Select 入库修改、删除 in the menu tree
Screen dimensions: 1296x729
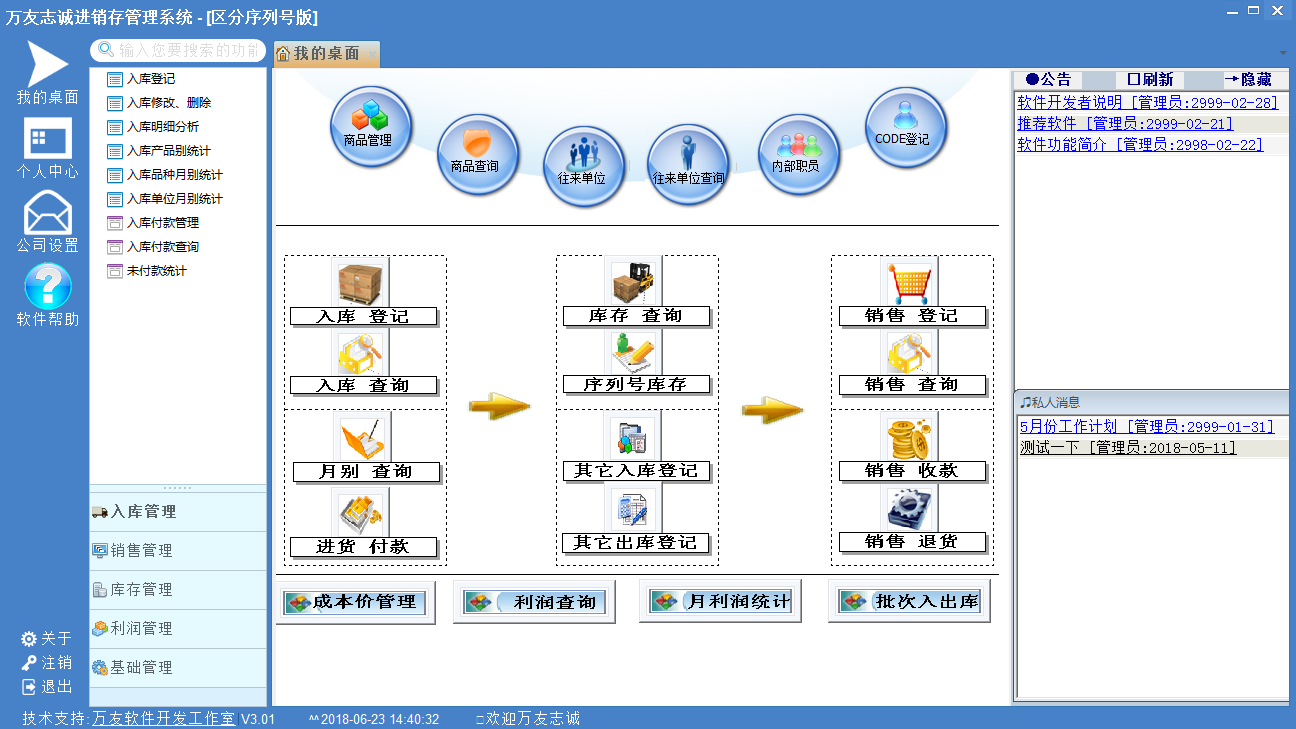(x=159, y=103)
